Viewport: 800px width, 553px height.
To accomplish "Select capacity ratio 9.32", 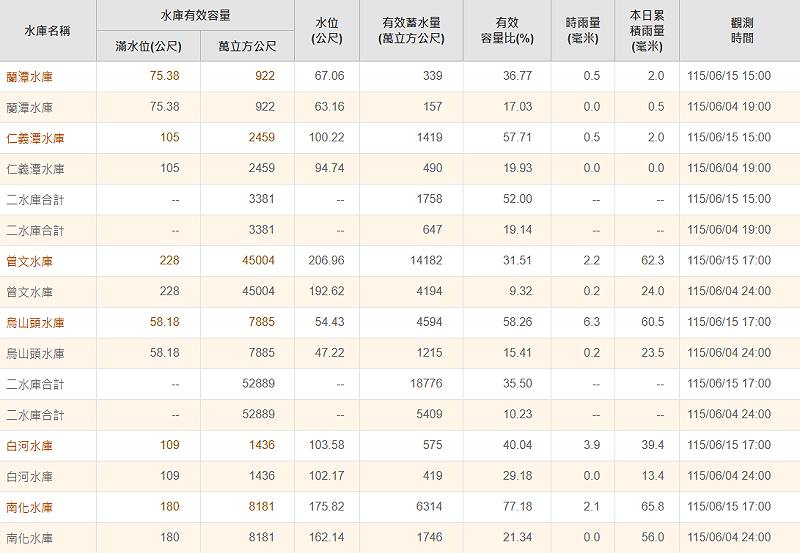I will (520, 291).
